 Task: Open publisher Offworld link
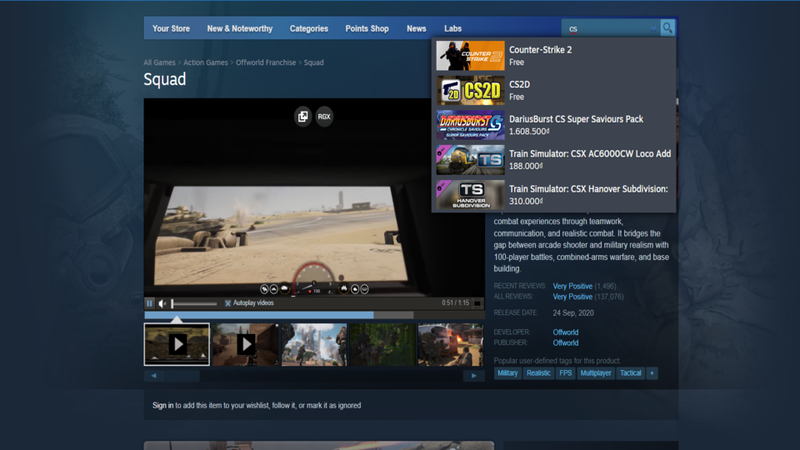tap(565, 343)
